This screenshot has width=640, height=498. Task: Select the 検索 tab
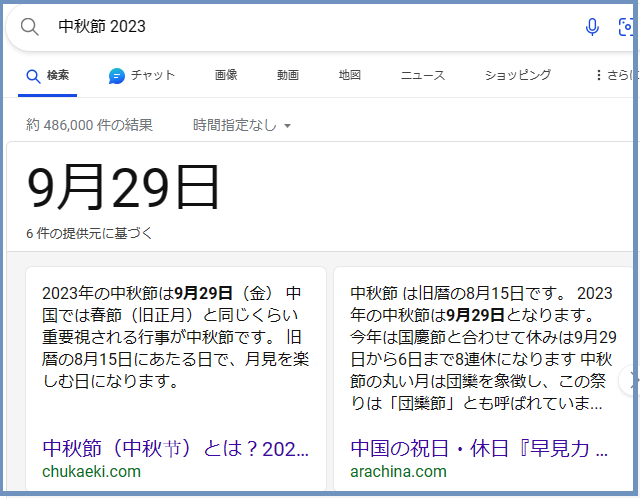(x=48, y=75)
